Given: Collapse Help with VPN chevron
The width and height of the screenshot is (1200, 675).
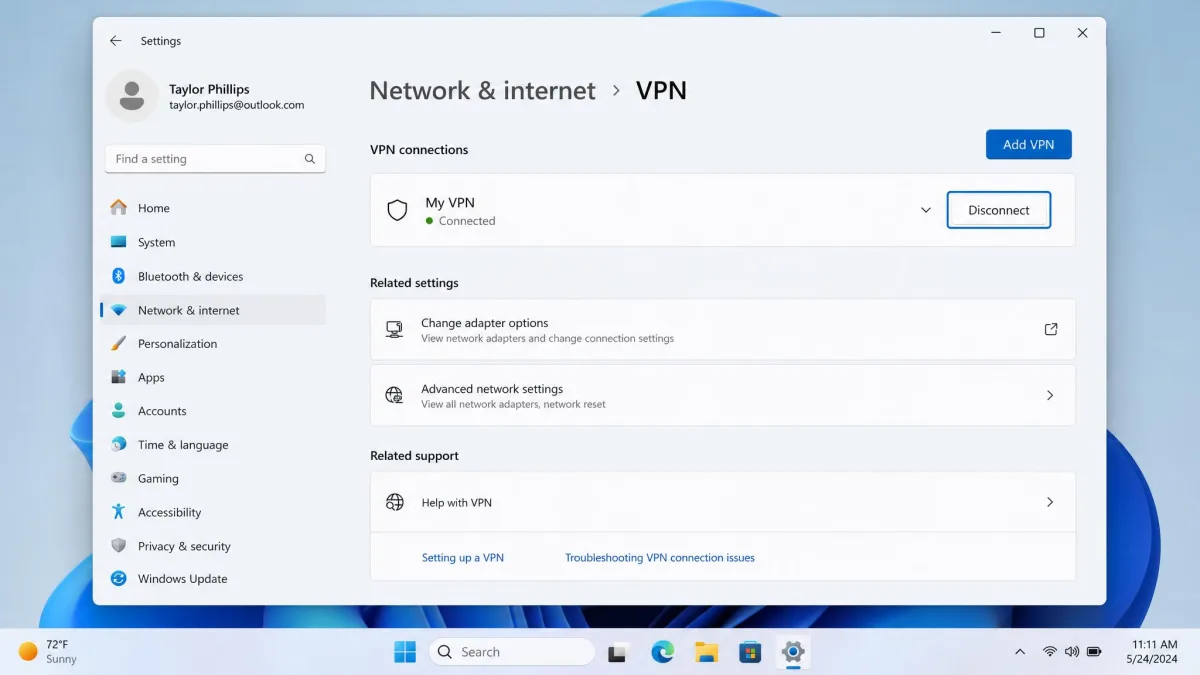Looking at the screenshot, I should [1050, 502].
